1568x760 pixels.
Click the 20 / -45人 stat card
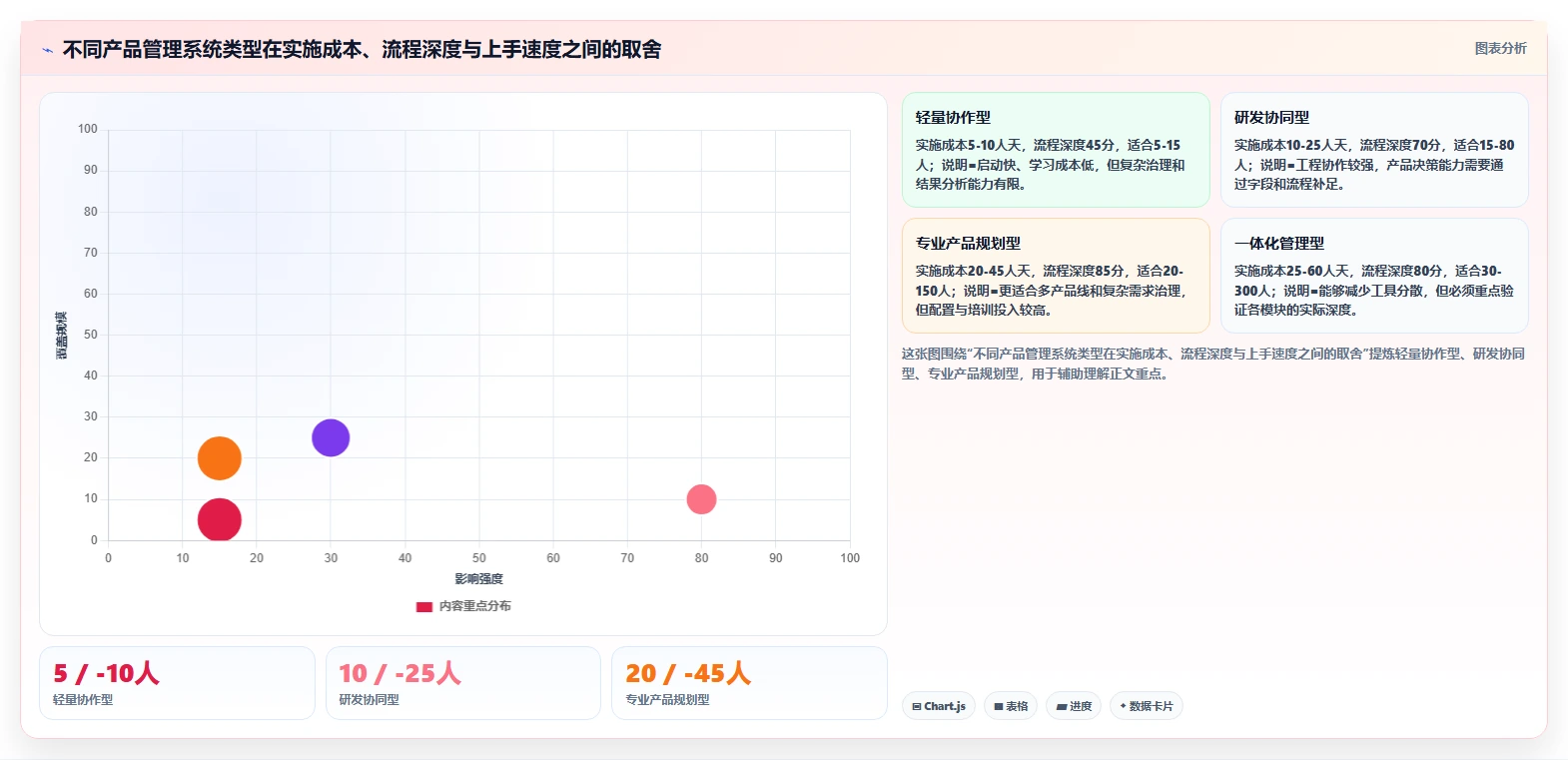coord(749,683)
